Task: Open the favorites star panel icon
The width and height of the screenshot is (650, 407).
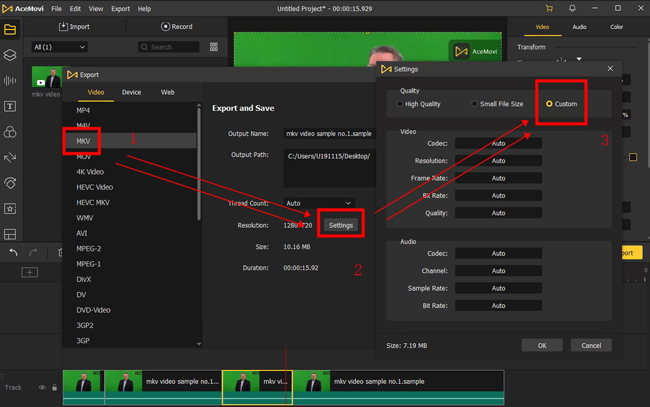Action: (x=10, y=209)
